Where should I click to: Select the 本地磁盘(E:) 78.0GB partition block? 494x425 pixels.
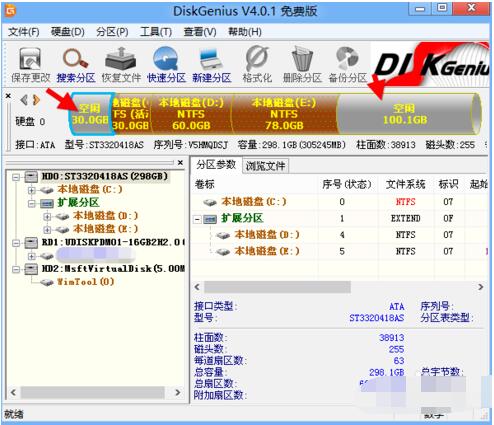pos(284,114)
